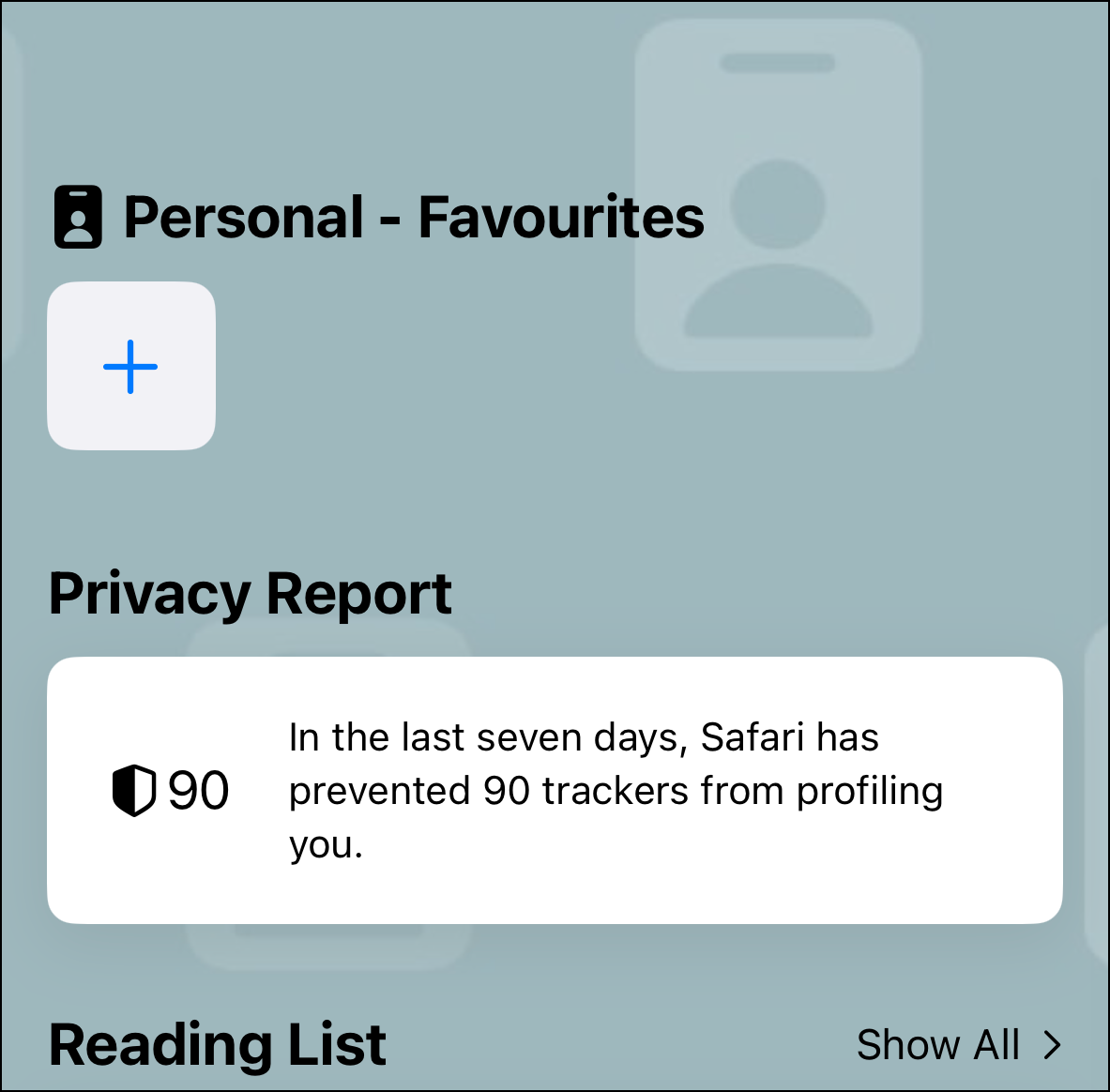Tap the word "Report" in Privacy Report heading

[x=359, y=593]
